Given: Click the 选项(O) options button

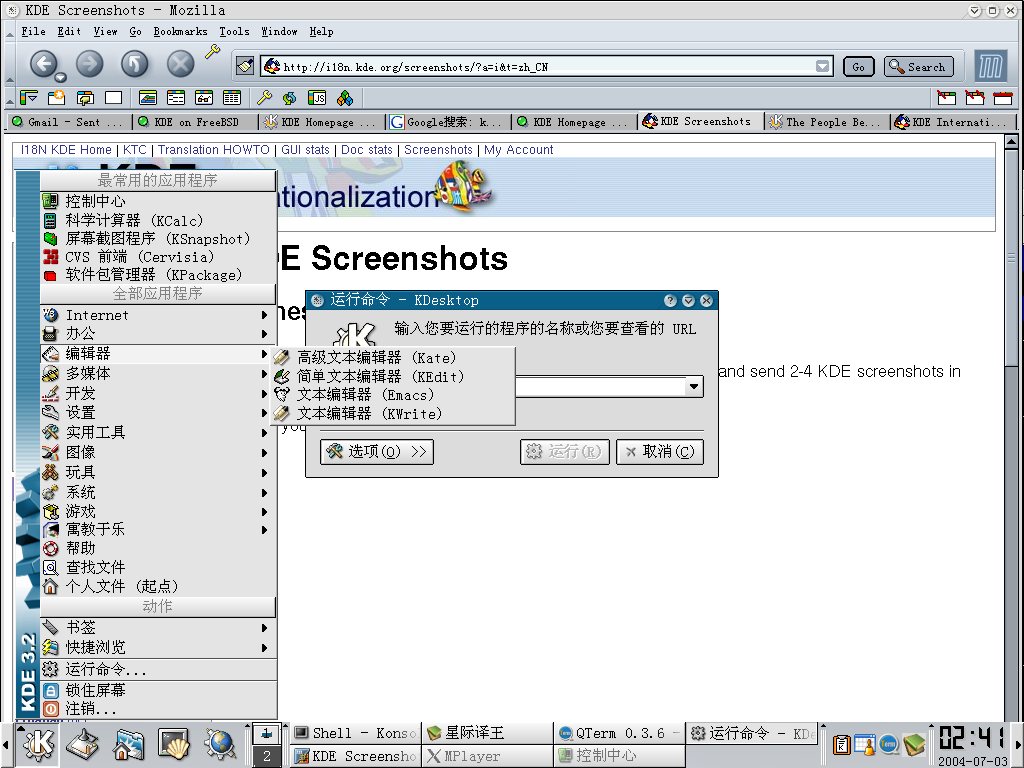Looking at the screenshot, I should click(377, 451).
